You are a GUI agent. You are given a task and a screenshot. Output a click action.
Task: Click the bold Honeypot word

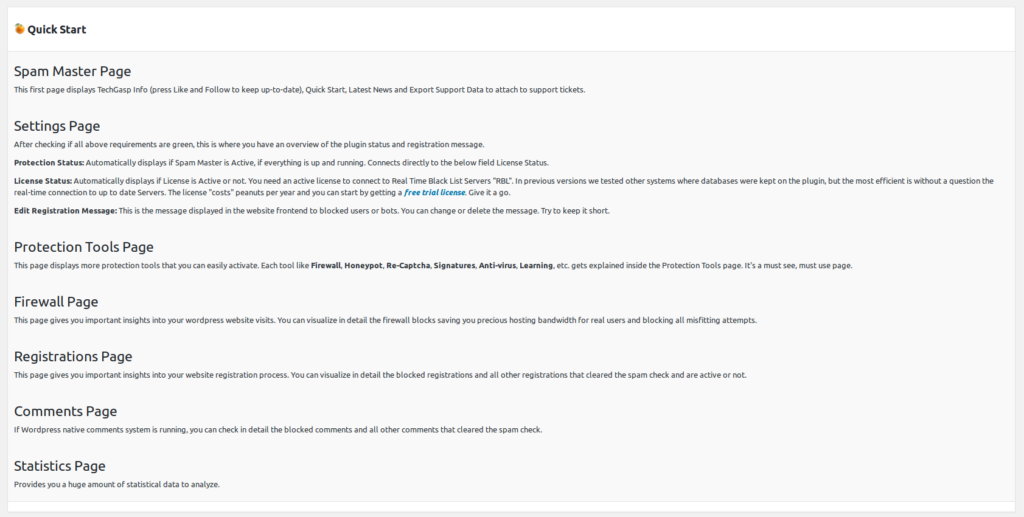364,265
